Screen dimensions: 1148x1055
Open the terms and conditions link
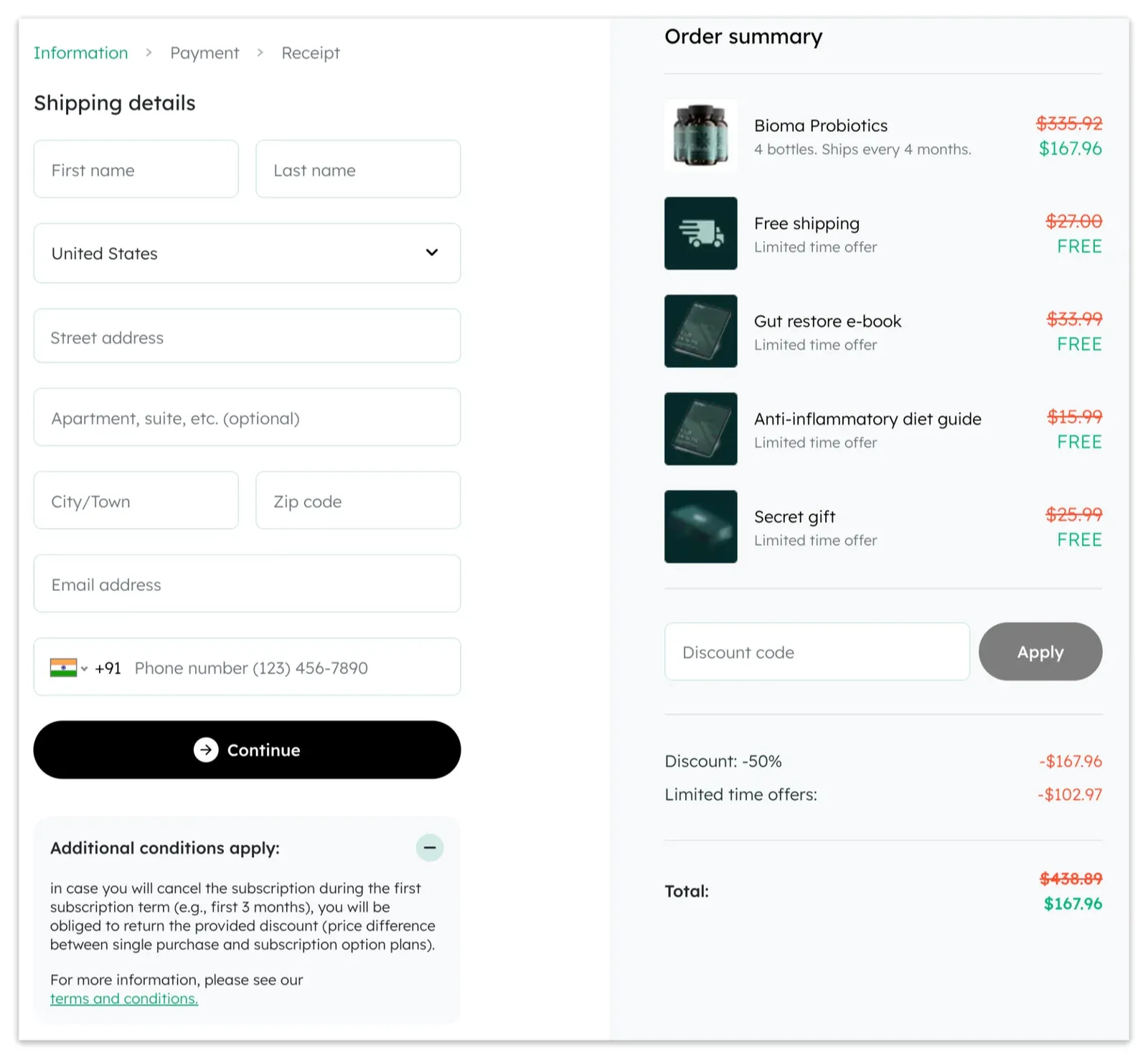[123, 998]
